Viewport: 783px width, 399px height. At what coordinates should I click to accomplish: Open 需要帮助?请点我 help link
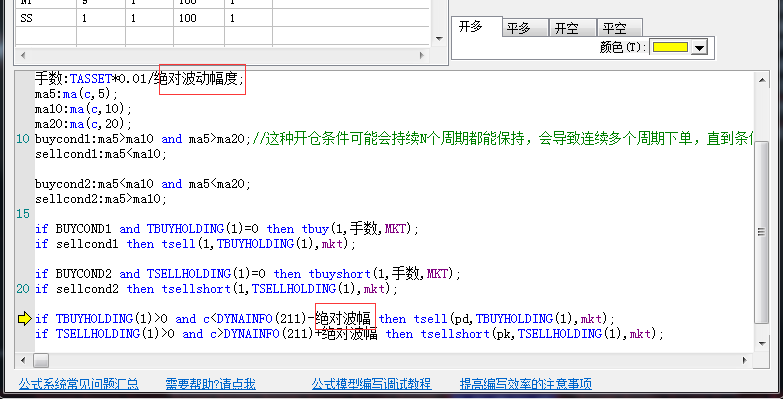(x=210, y=384)
